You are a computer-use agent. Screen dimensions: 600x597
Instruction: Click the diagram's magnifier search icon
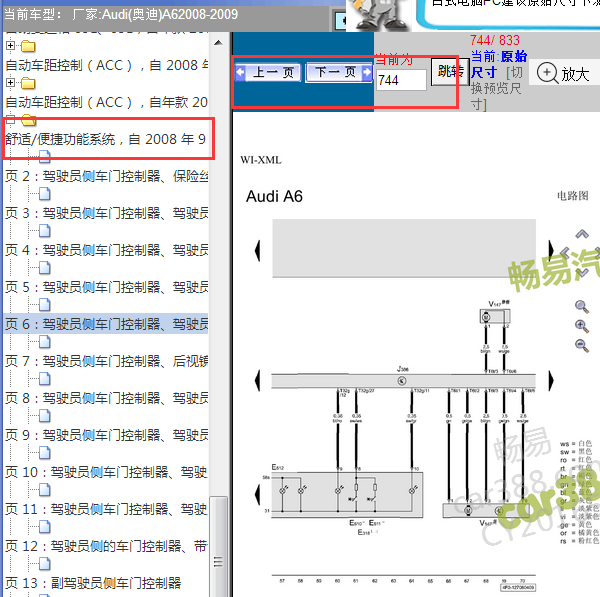(582, 307)
